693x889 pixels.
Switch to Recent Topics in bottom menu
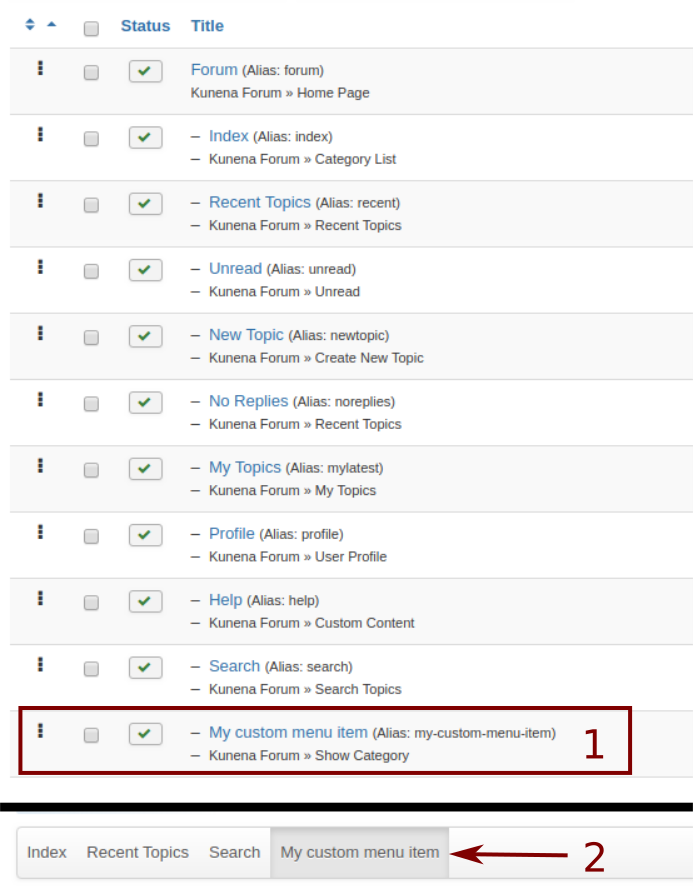pos(137,852)
